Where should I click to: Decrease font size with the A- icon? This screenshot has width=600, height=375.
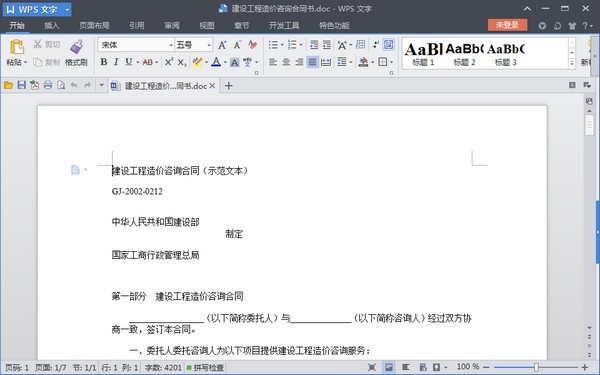238,45
